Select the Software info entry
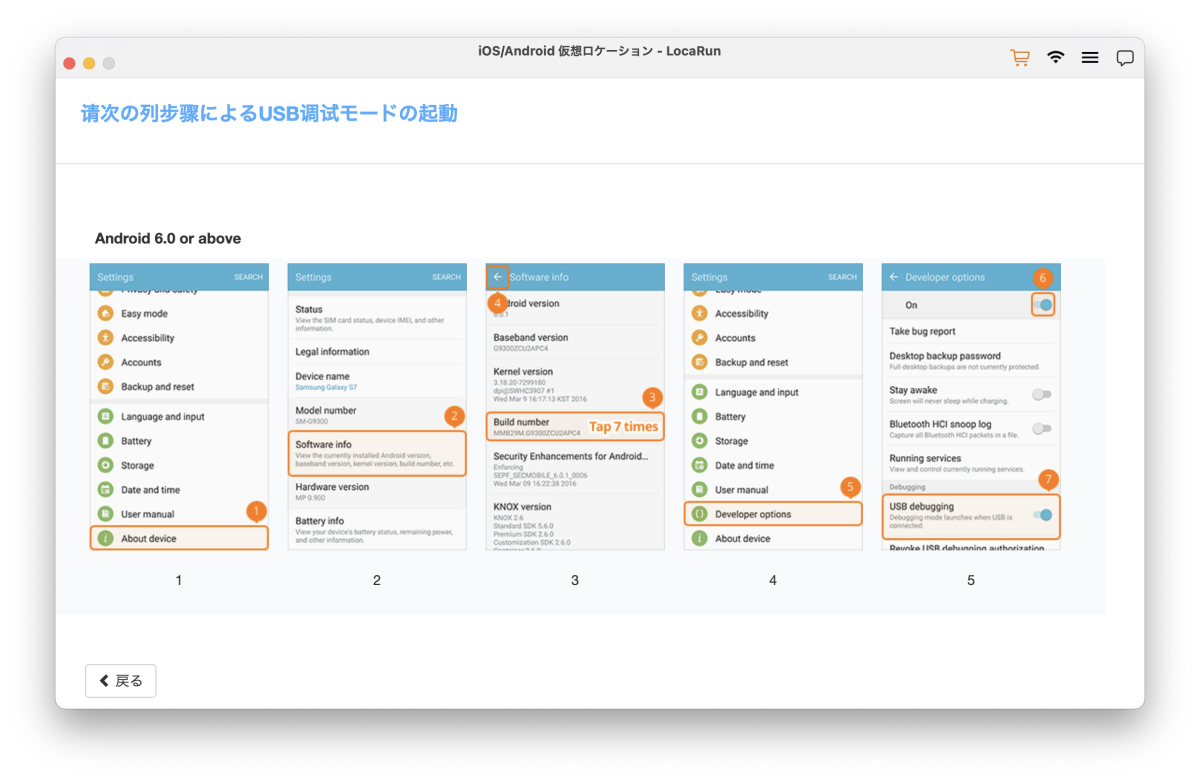1200x782 pixels. click(377, 453)
